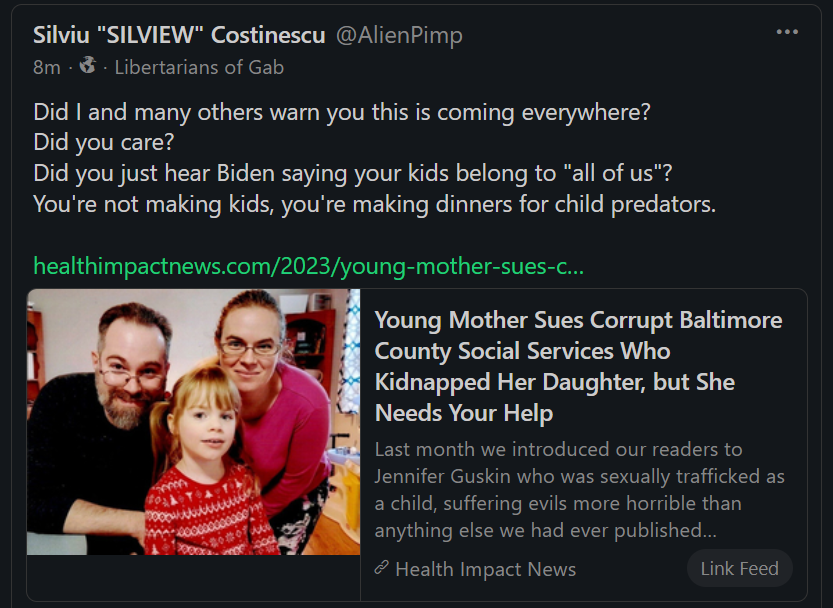Open the three-dot post options menu
833x608 pixels.
(787, 32)
